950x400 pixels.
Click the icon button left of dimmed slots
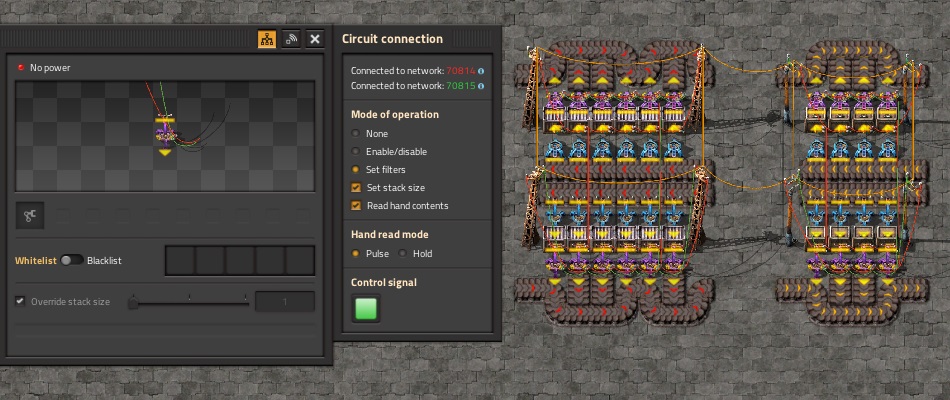[x=30, y=215]
